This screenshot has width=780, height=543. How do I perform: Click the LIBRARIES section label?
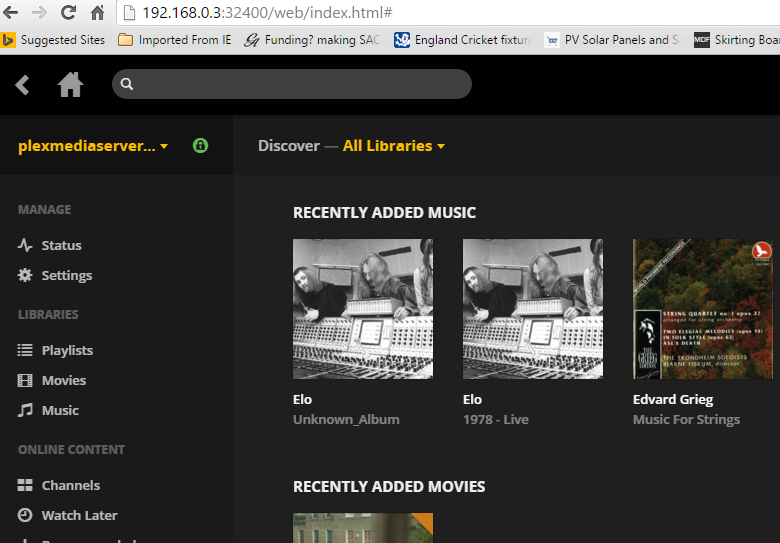[48, 314]
